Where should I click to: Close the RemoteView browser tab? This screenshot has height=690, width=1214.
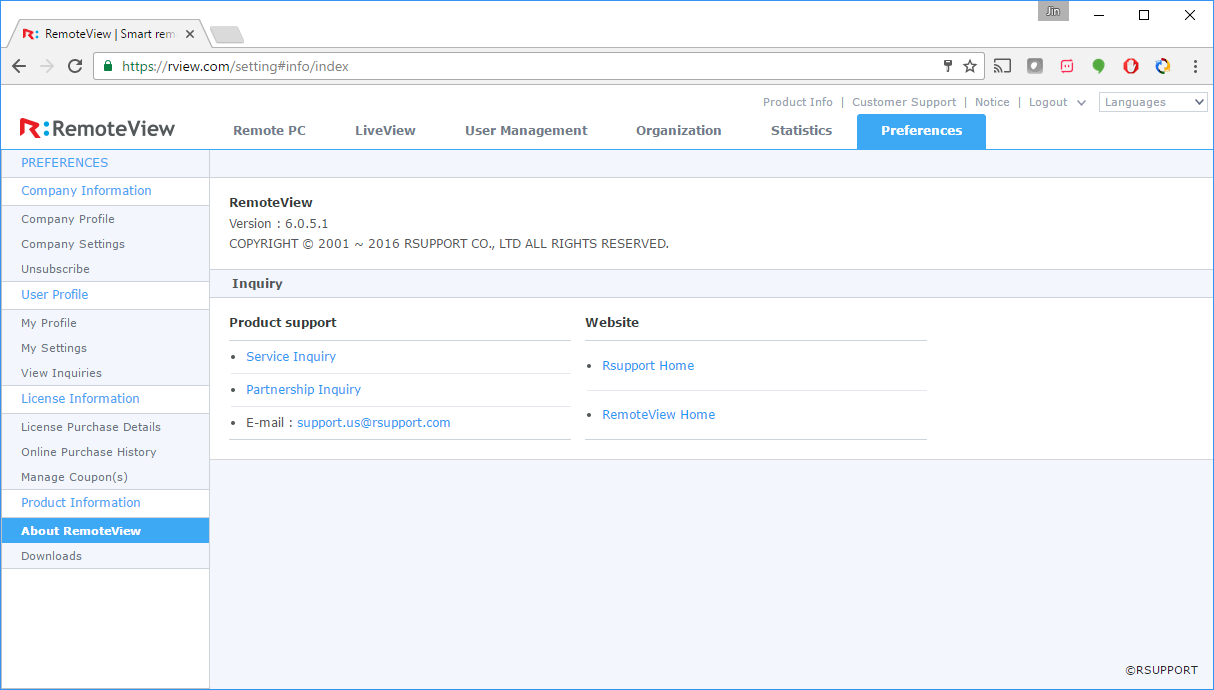click(190, 34)
